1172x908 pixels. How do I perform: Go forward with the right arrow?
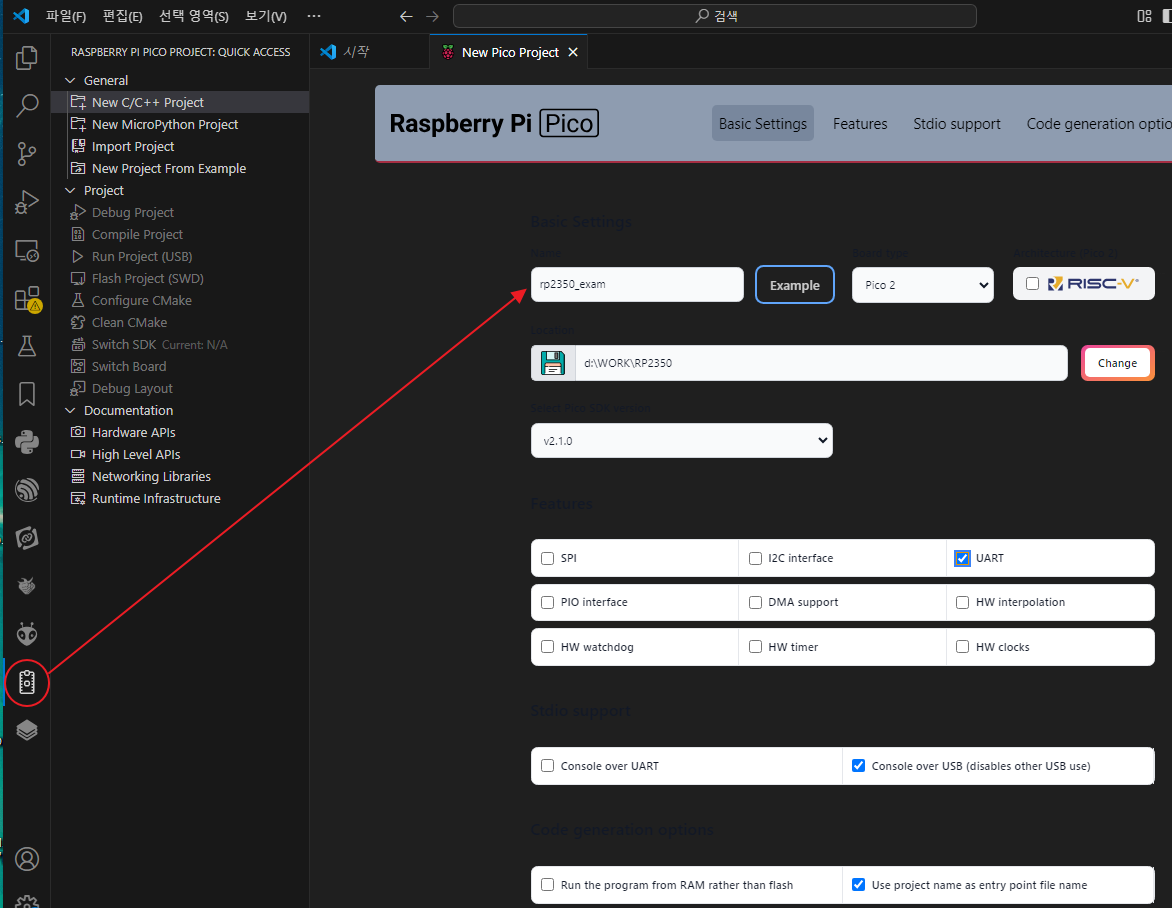(432, 16)
